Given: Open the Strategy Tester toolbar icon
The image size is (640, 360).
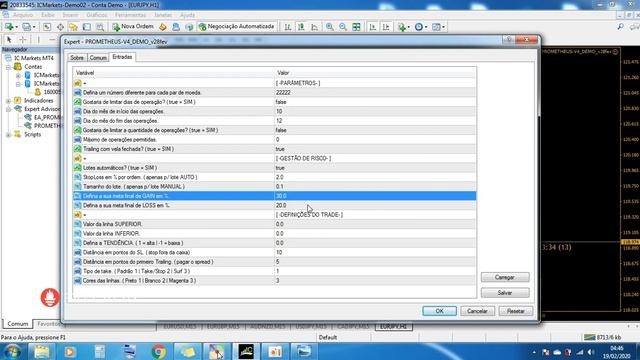Looking at the screenshot, I should 100,27.
